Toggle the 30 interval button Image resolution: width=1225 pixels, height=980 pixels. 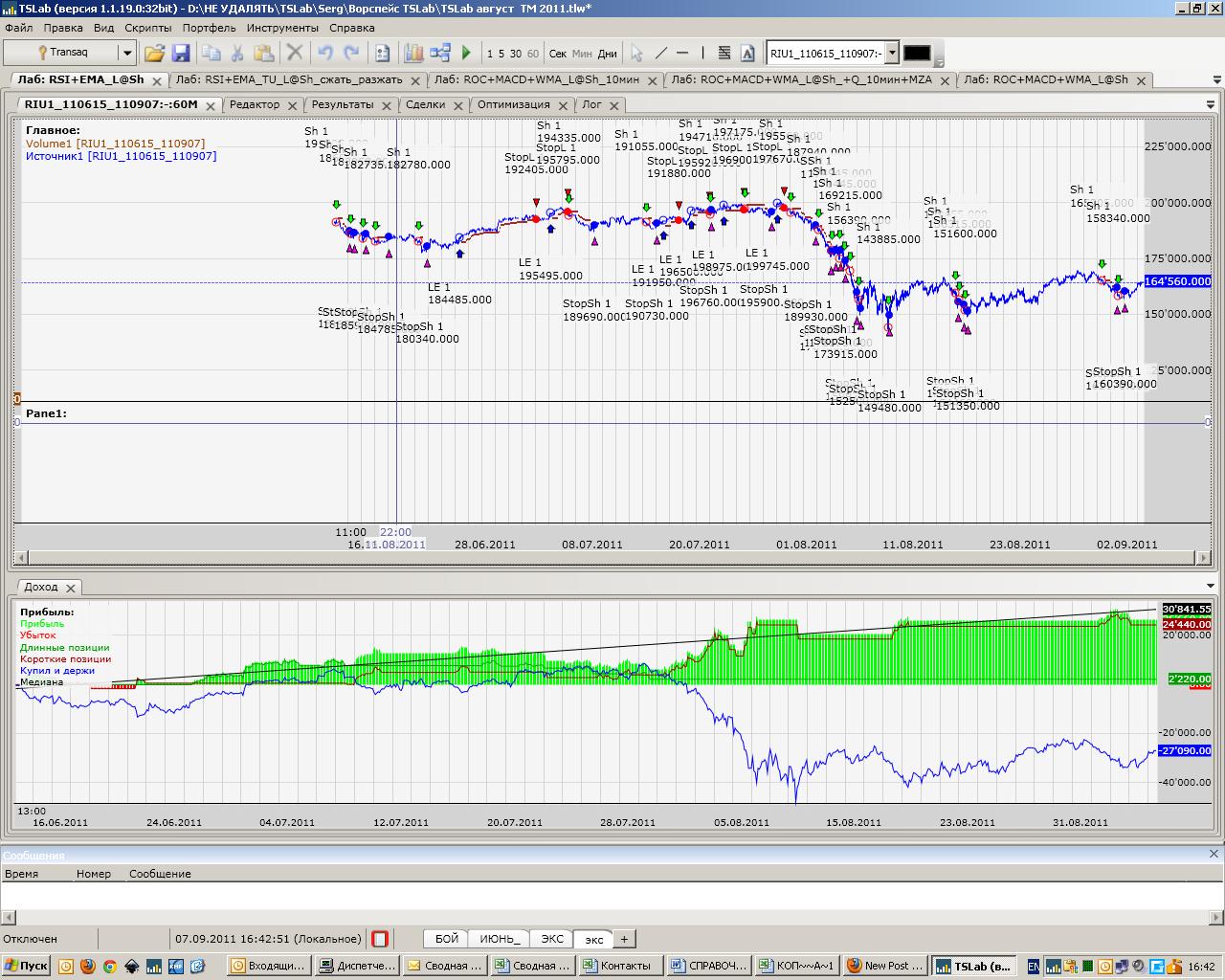click(x=516, y=54)
